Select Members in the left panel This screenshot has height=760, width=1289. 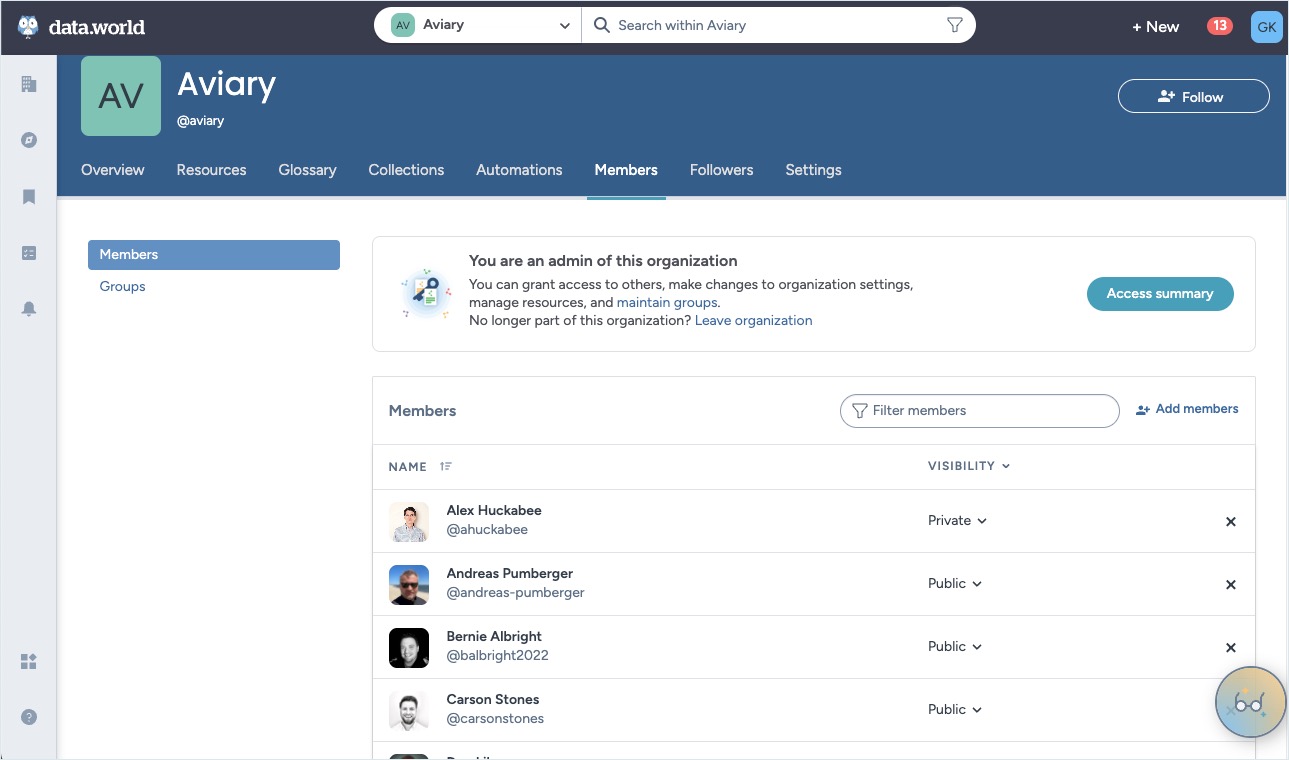click(214, 255)
